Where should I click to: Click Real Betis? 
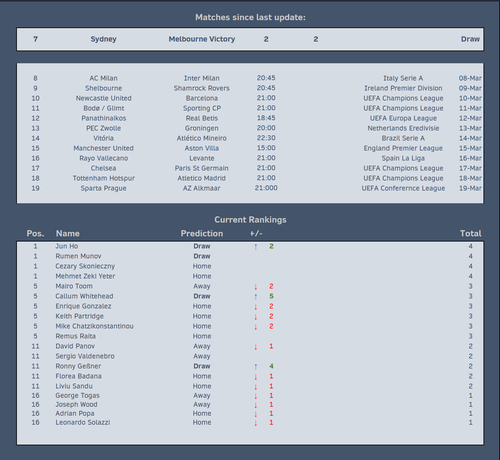(x=202, y=118)
